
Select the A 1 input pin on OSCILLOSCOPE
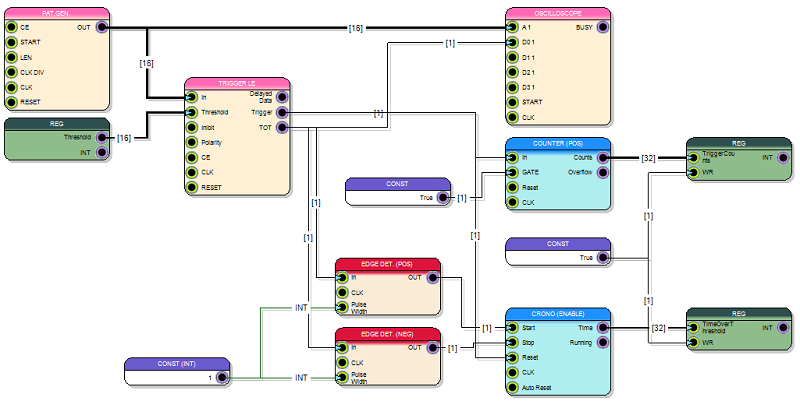[513, 28]
